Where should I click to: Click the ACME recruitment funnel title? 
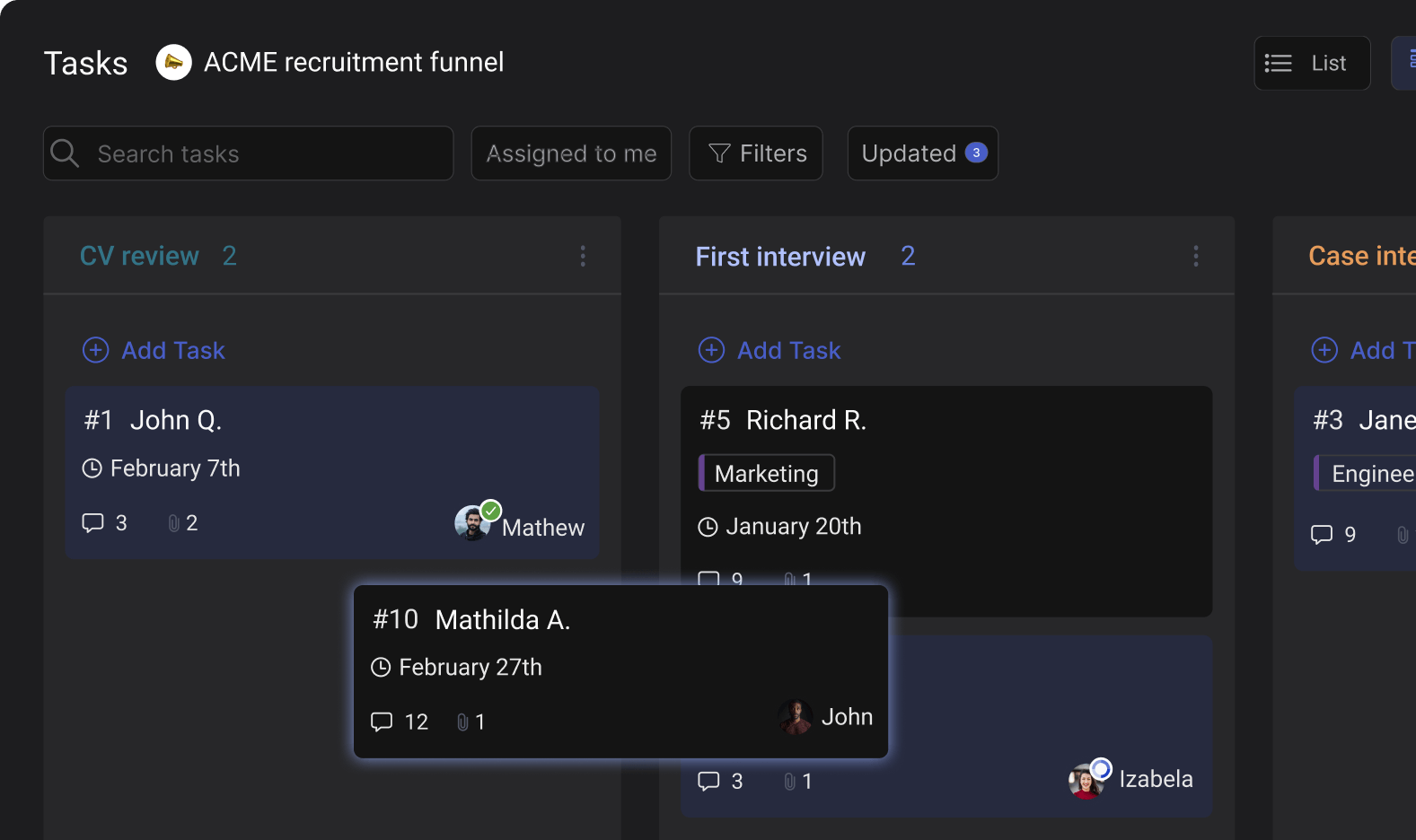coord(354,62)
